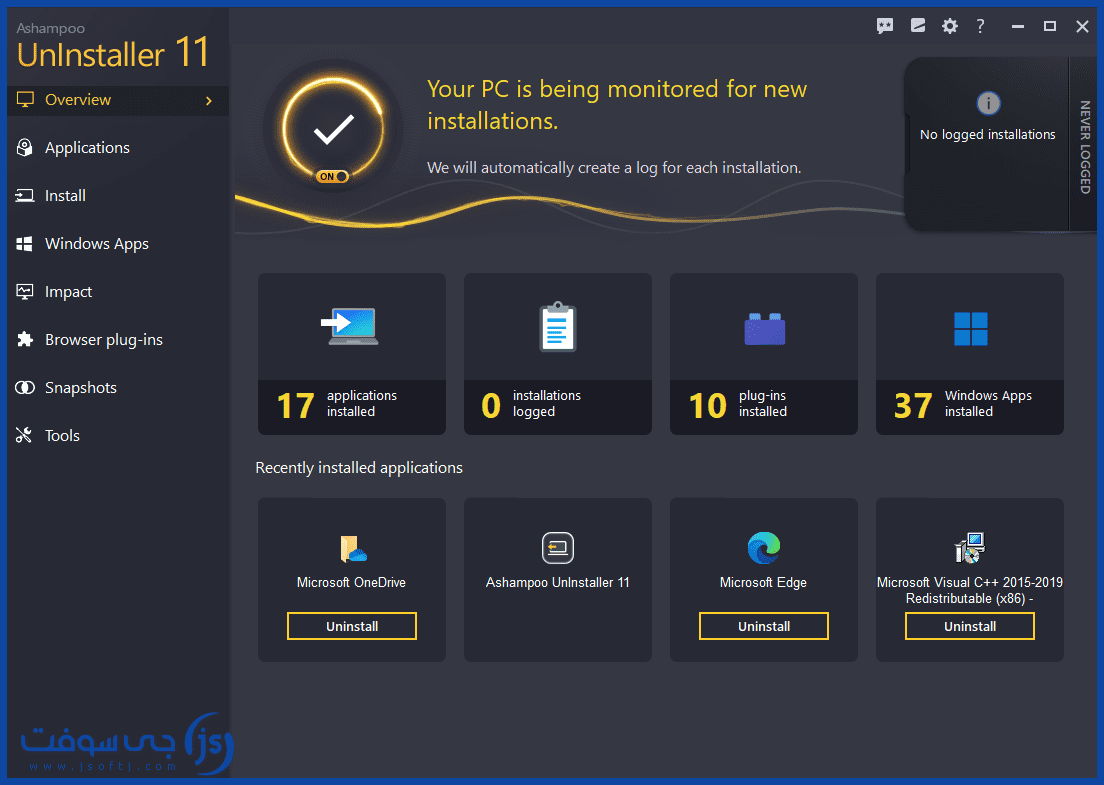Open the Overview section
This screenshot has height=785, width=1104.
(x=118, y=100)
